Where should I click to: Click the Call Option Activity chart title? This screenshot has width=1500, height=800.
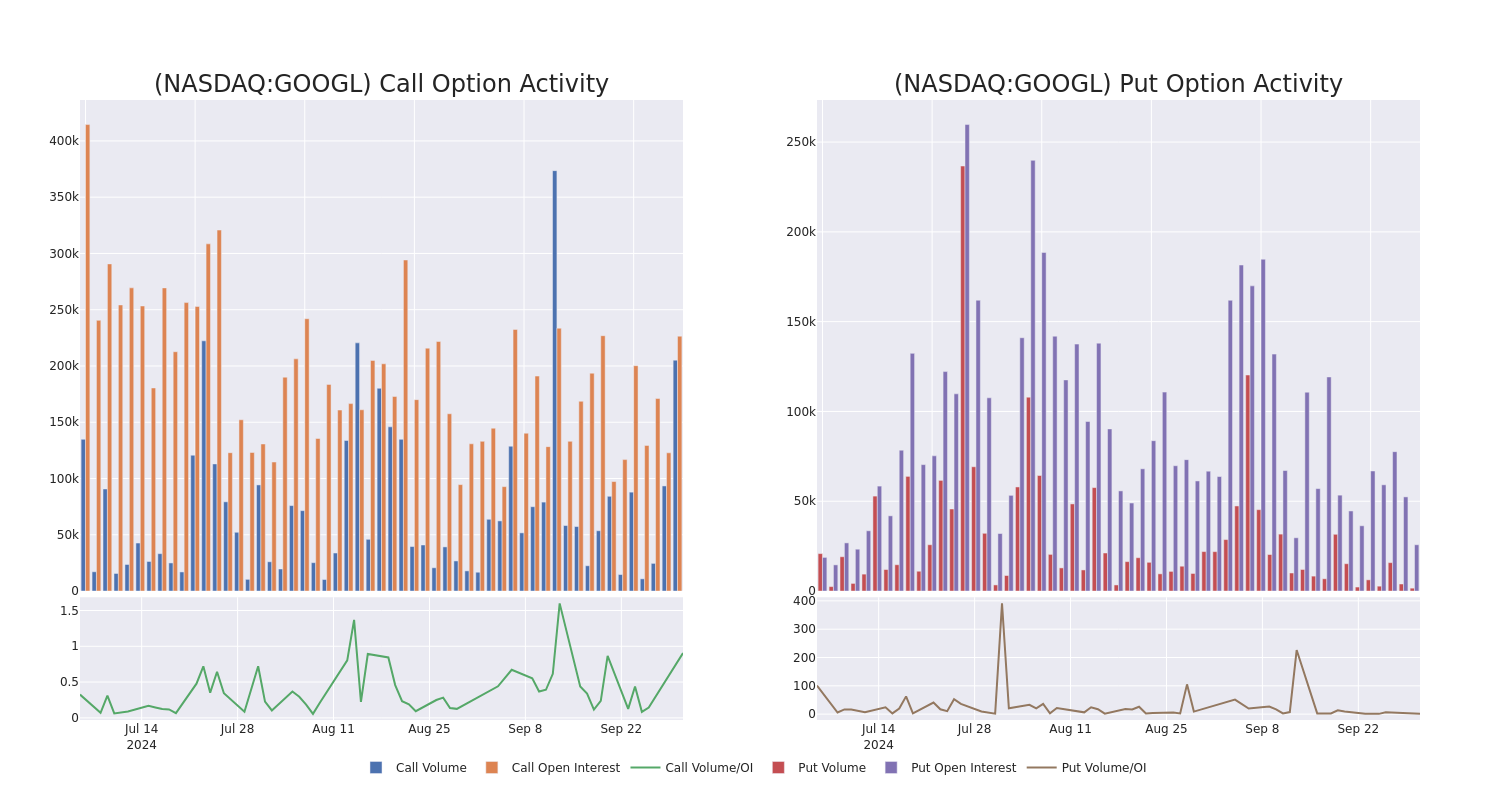tap(381, 84)
